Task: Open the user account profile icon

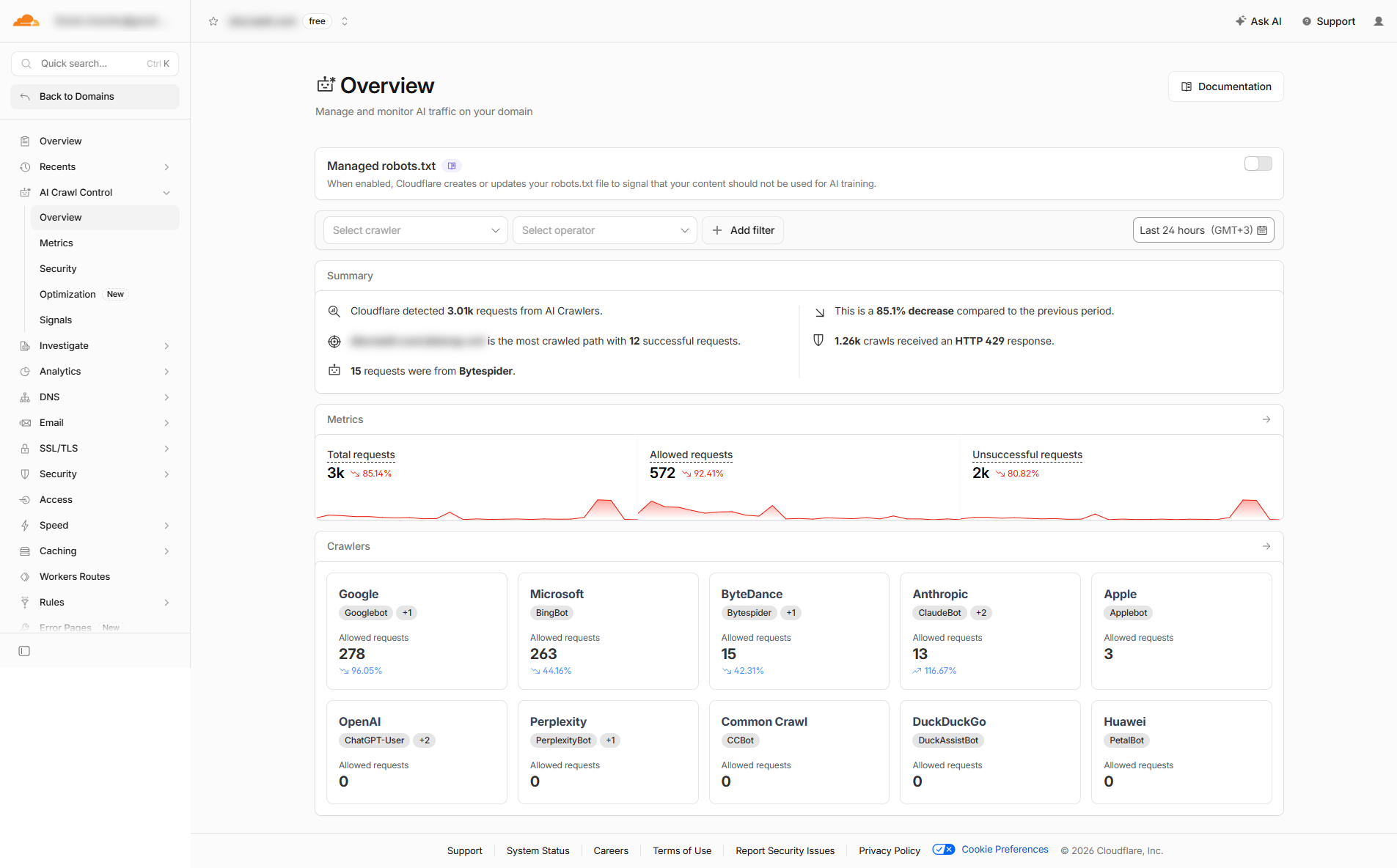Action: pos(1379,21)
